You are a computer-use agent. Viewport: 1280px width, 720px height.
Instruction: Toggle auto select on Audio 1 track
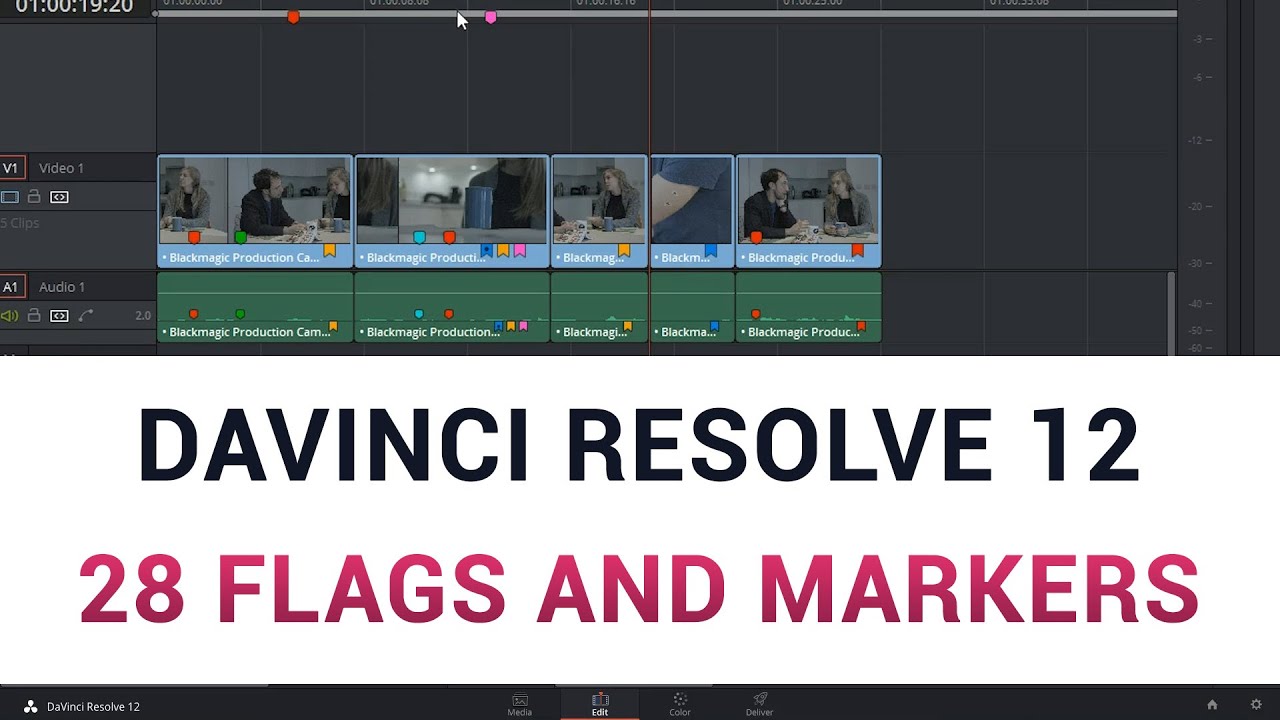tap(59, 316)
